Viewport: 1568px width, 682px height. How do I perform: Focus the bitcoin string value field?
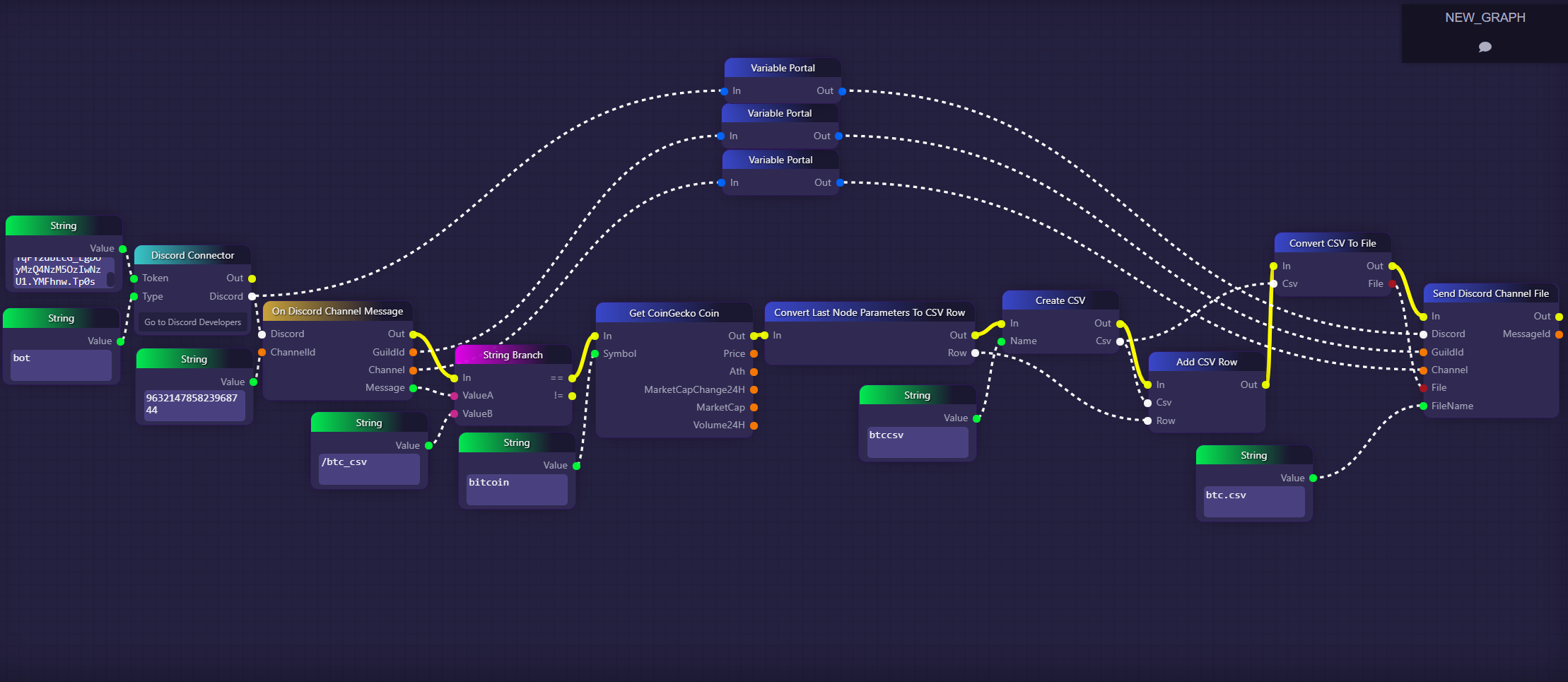pyautogui.click(x=516, y=489)
